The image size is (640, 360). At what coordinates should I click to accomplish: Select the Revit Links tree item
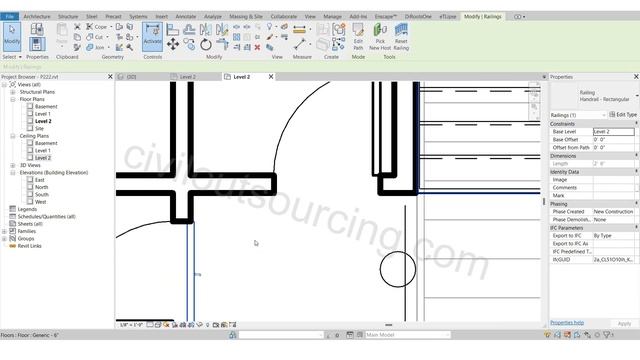(x=29, y=246)
